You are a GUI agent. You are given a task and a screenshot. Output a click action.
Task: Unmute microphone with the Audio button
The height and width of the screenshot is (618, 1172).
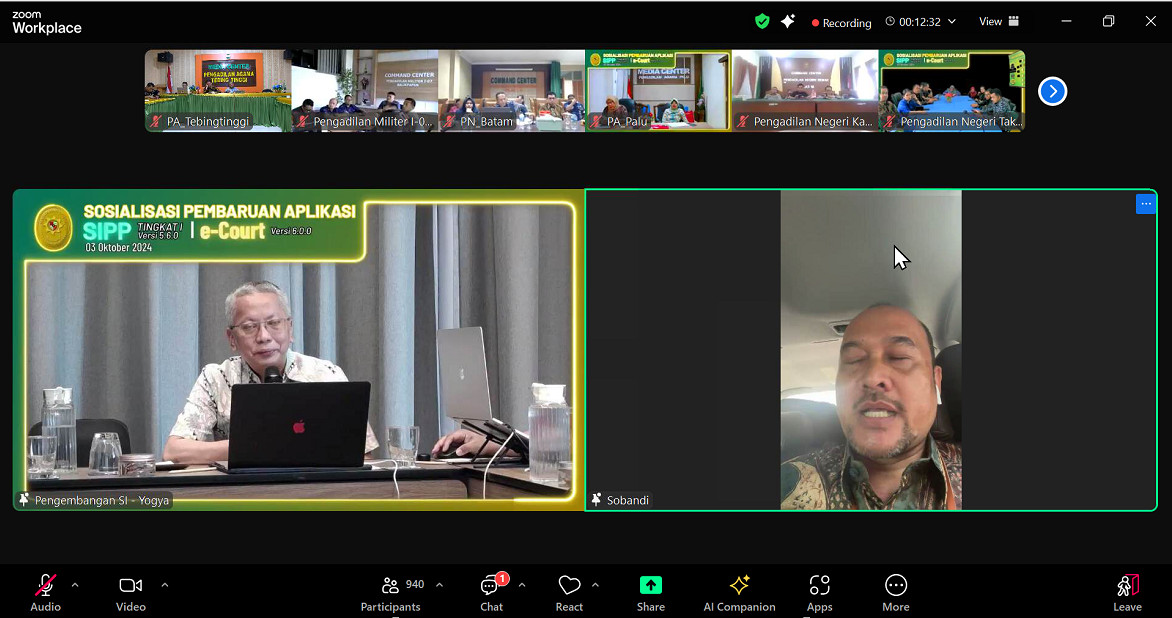point(45,591)
